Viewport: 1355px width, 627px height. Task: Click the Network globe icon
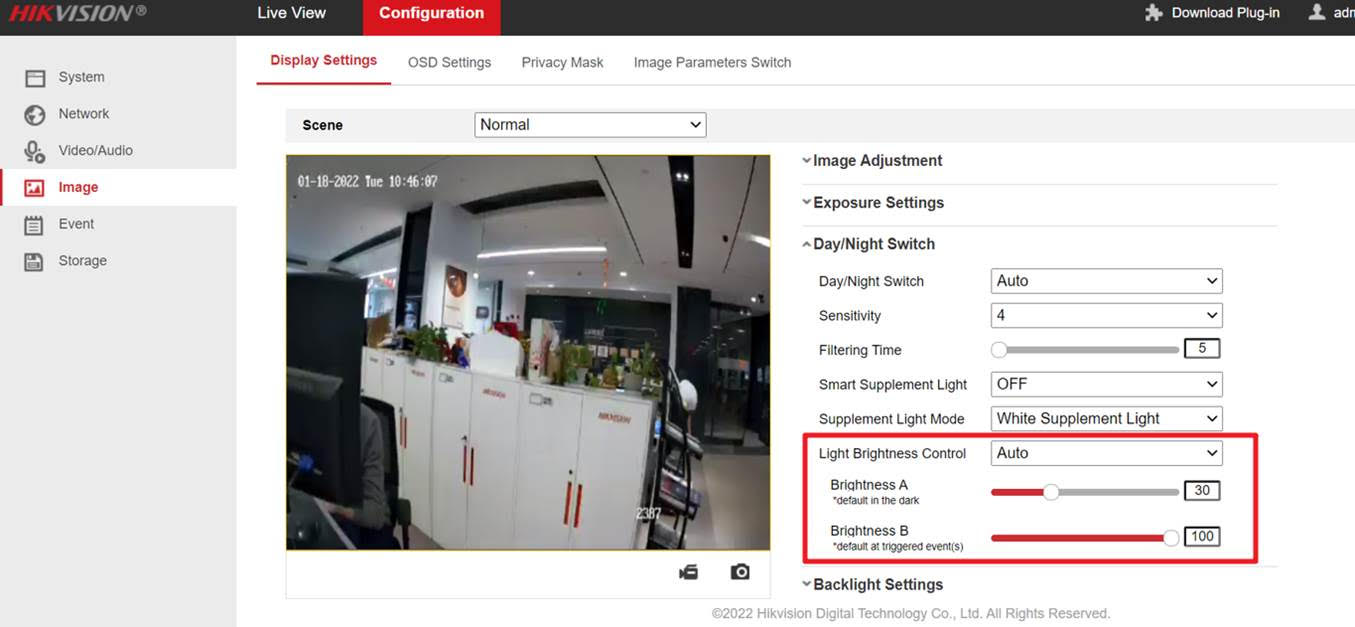click(x=35, y=115)
